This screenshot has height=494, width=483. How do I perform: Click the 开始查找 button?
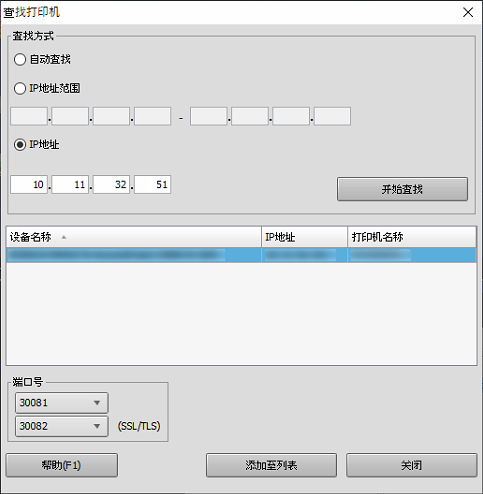coord(402,189)
